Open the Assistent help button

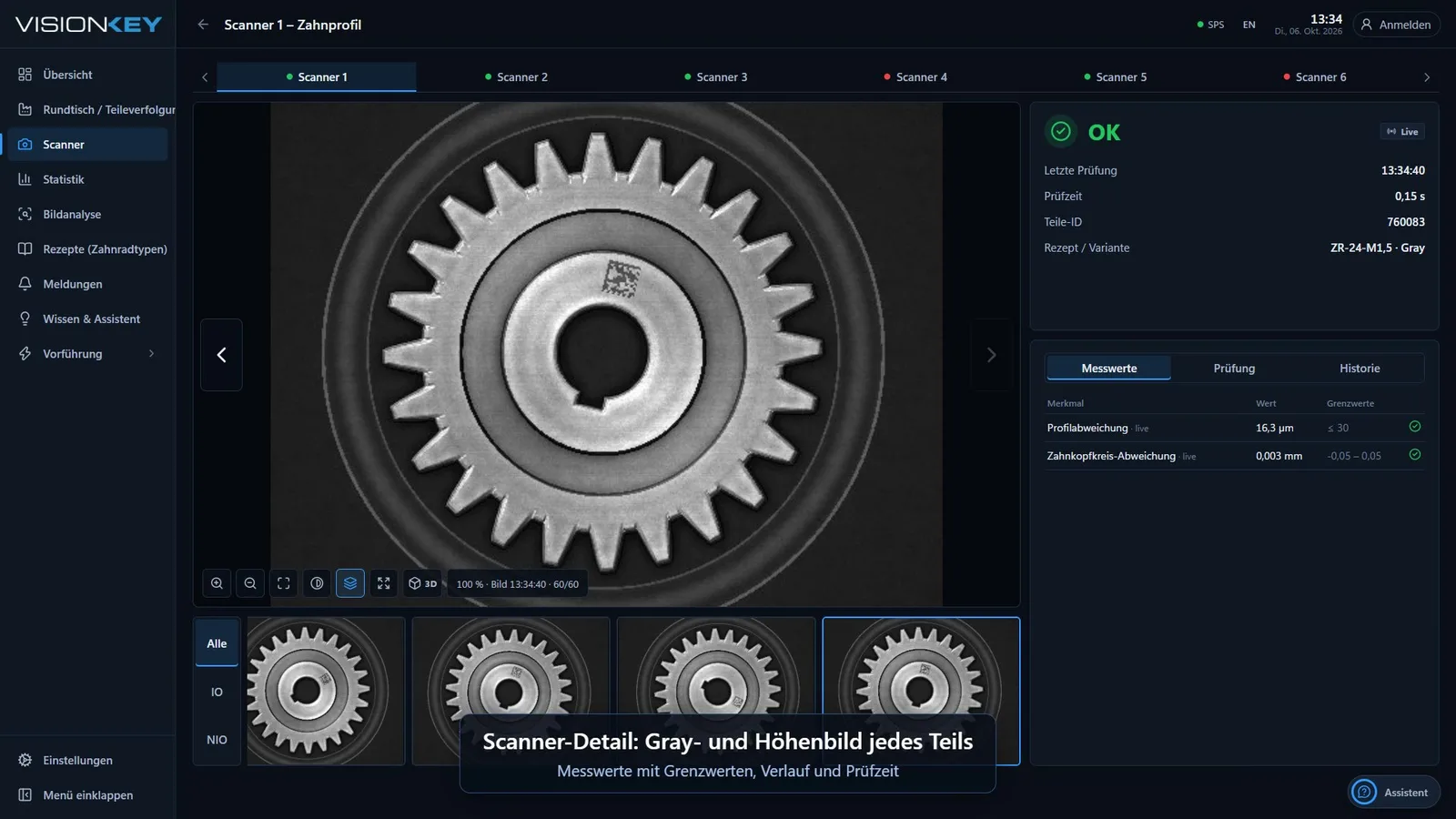1394,792
